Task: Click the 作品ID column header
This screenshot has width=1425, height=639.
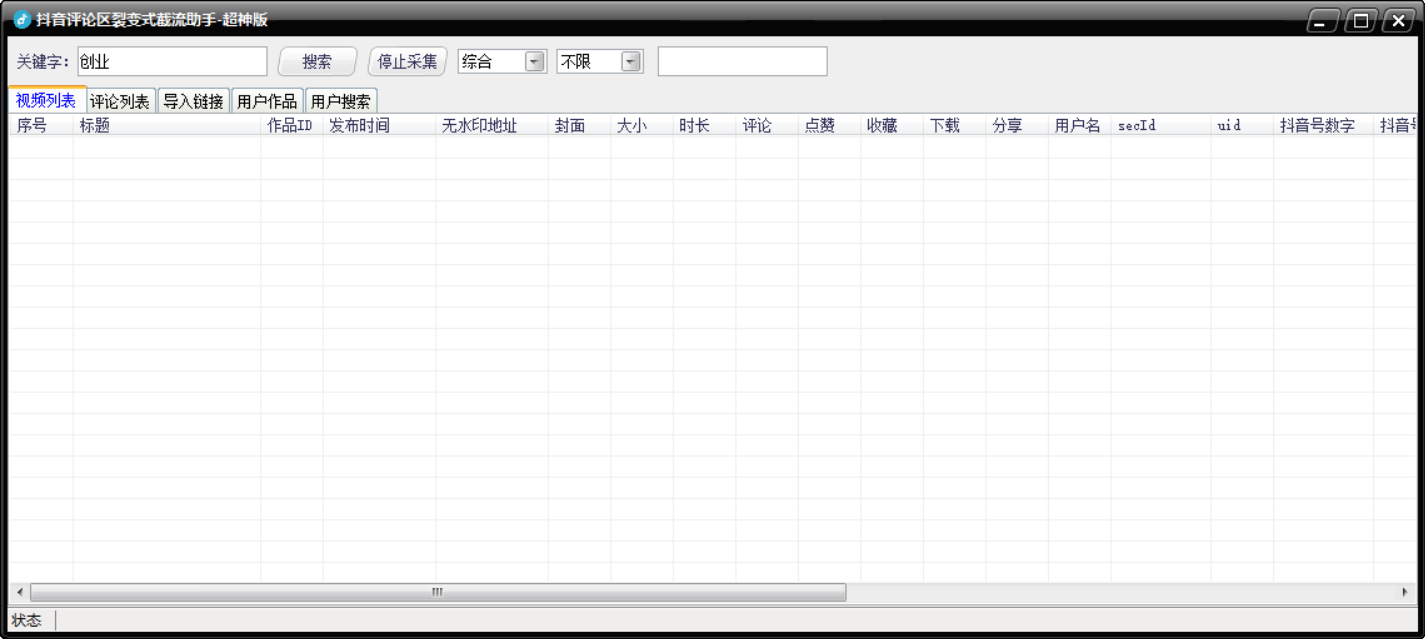Action: [x=292, y=125]
